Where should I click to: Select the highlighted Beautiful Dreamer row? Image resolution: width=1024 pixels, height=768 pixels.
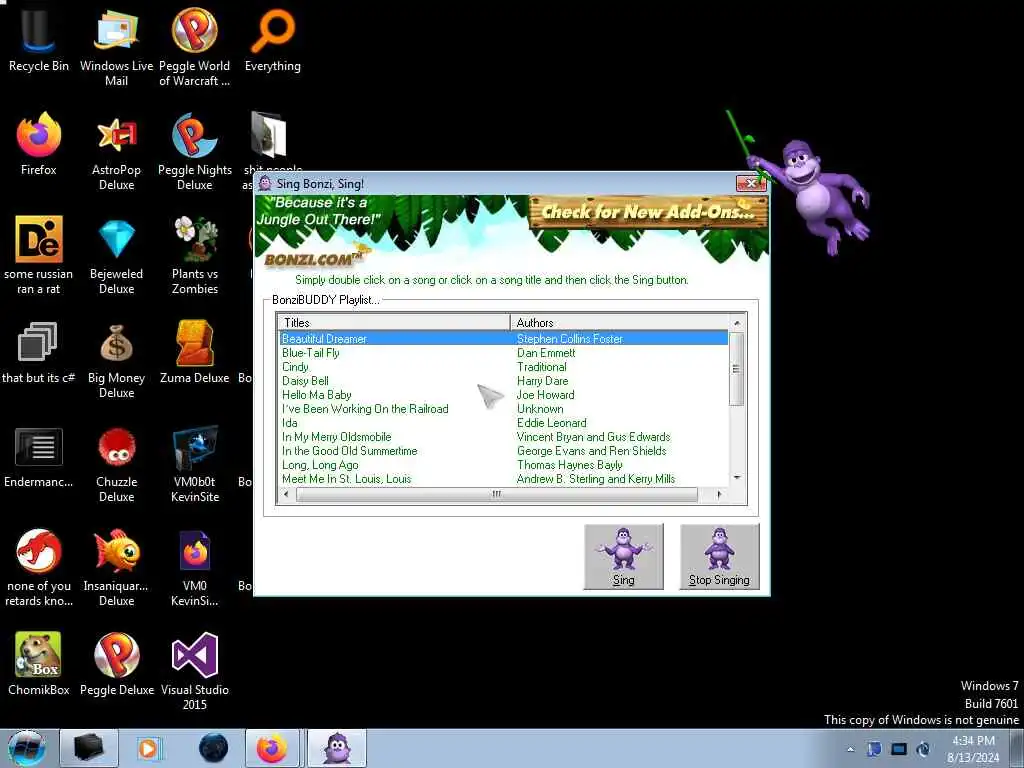[504, 338]
